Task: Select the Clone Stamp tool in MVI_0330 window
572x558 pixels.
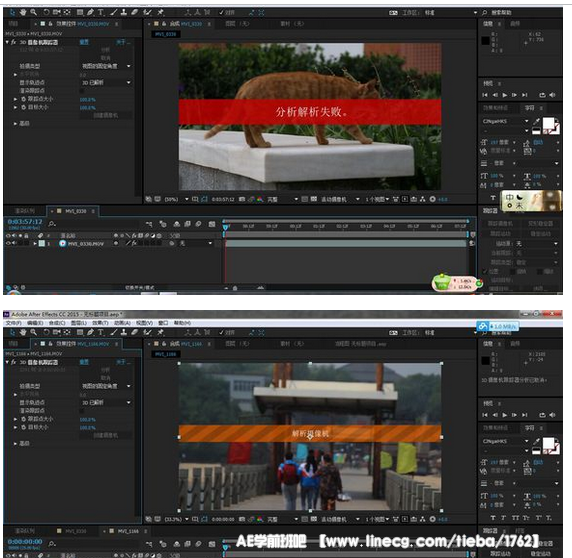Action: [124, 12]
